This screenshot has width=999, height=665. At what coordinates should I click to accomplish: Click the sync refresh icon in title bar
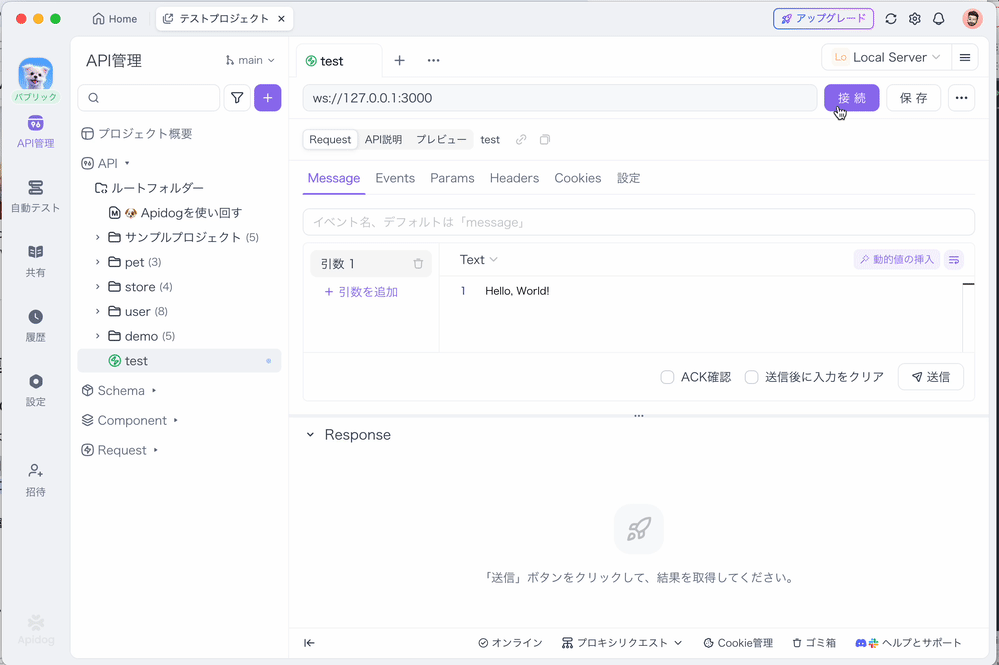pyautogui.click(x=891, y=18)
